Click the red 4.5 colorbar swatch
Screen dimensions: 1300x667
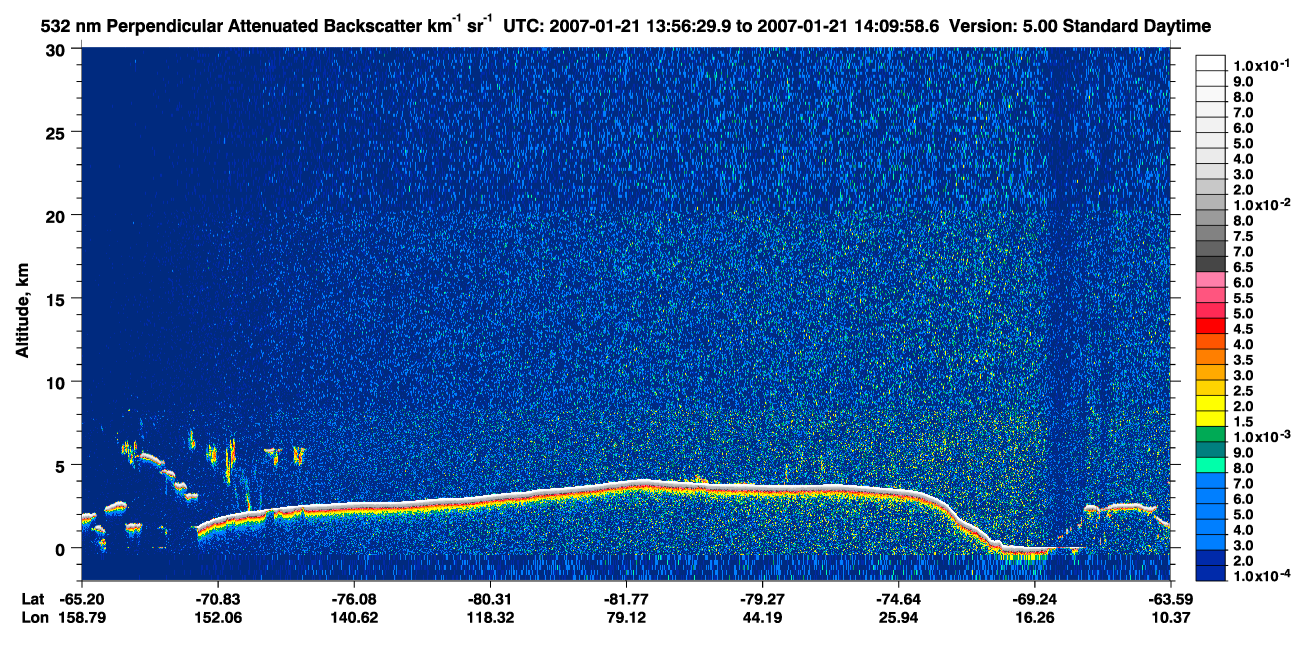click(x=1210, y=328)
